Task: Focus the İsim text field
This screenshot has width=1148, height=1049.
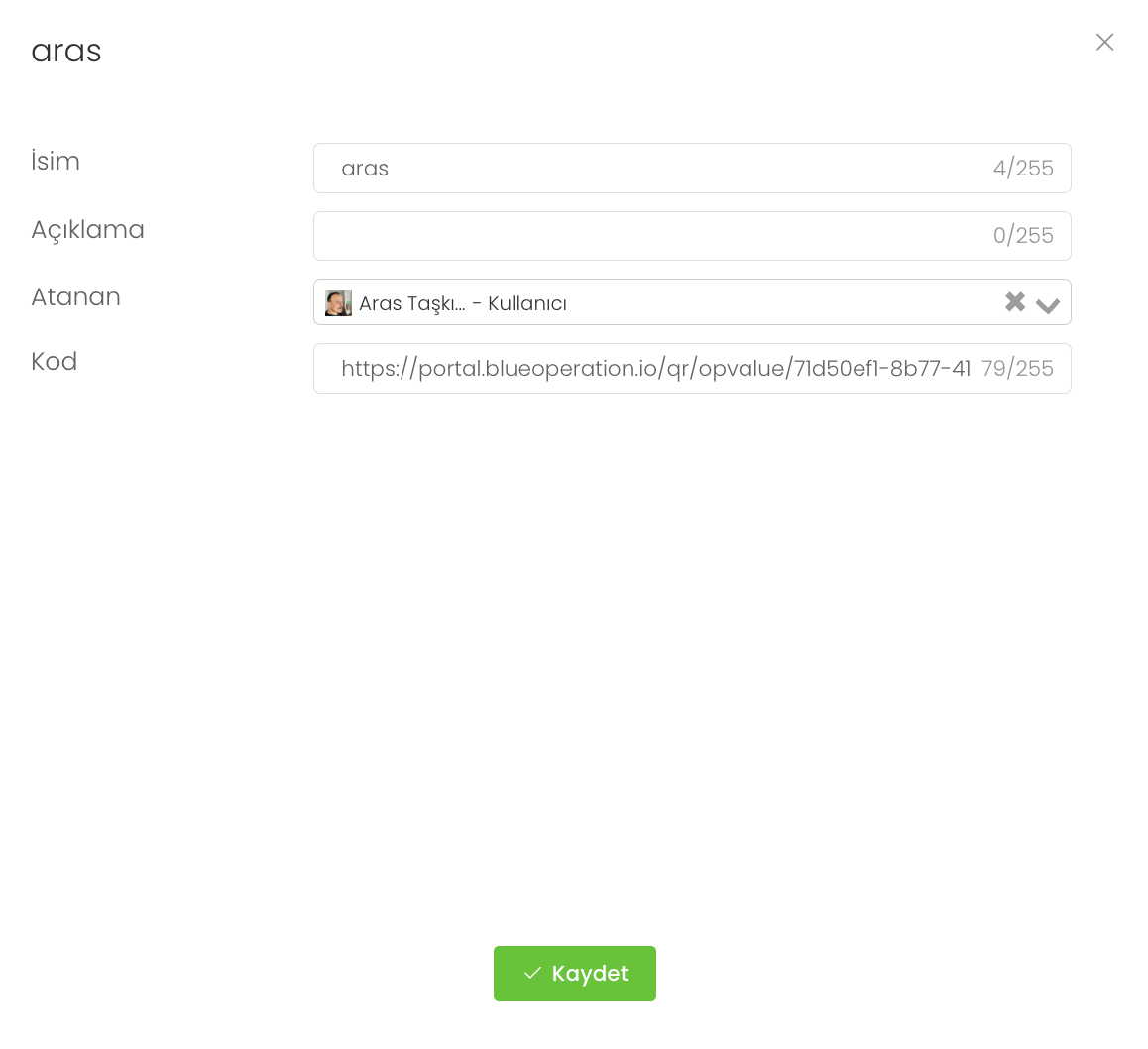Action: [654, 169]
